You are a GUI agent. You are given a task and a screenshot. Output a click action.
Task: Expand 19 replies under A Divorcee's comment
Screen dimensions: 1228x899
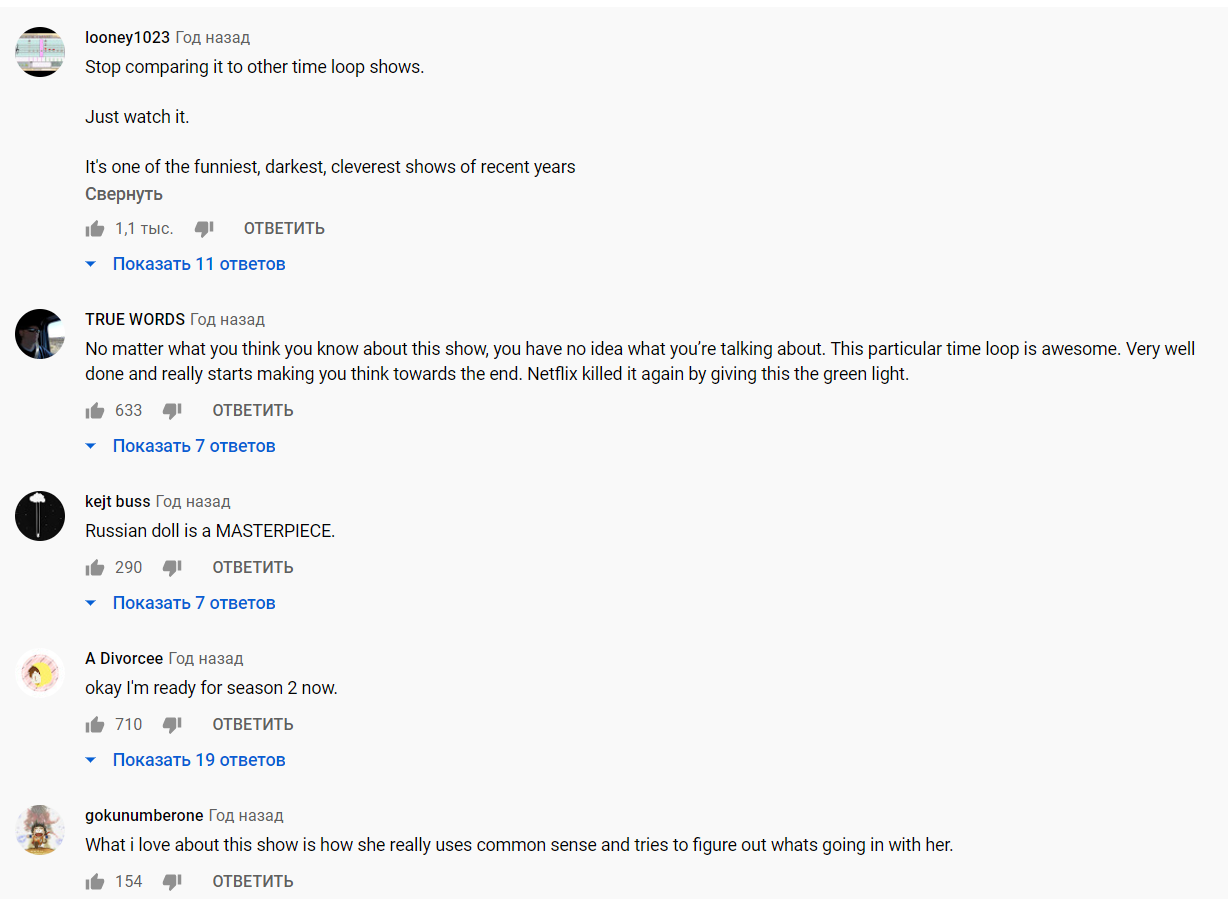(x=186, y=760)
